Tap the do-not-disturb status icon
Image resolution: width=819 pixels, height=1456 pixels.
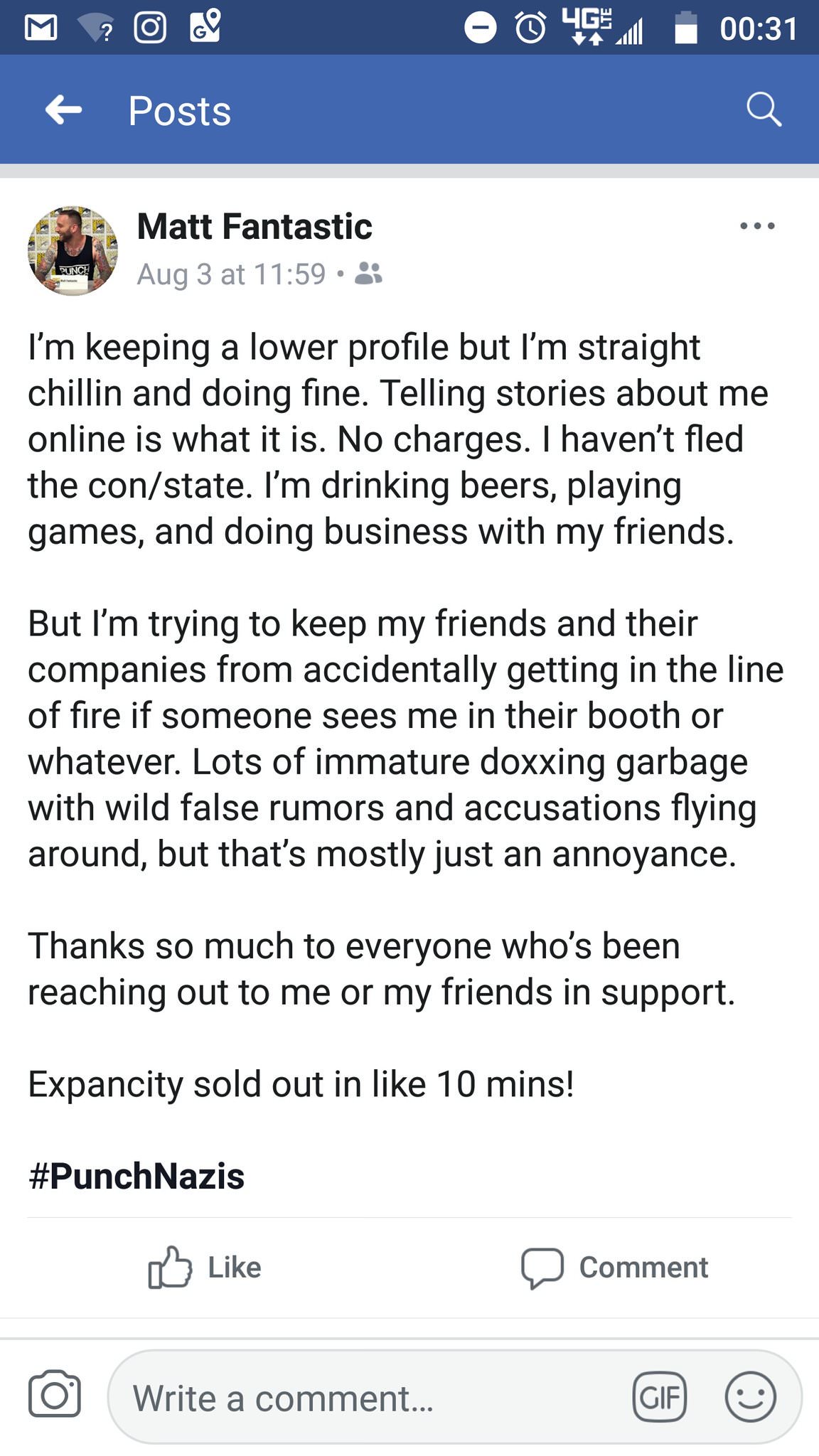tap(481, 28)
